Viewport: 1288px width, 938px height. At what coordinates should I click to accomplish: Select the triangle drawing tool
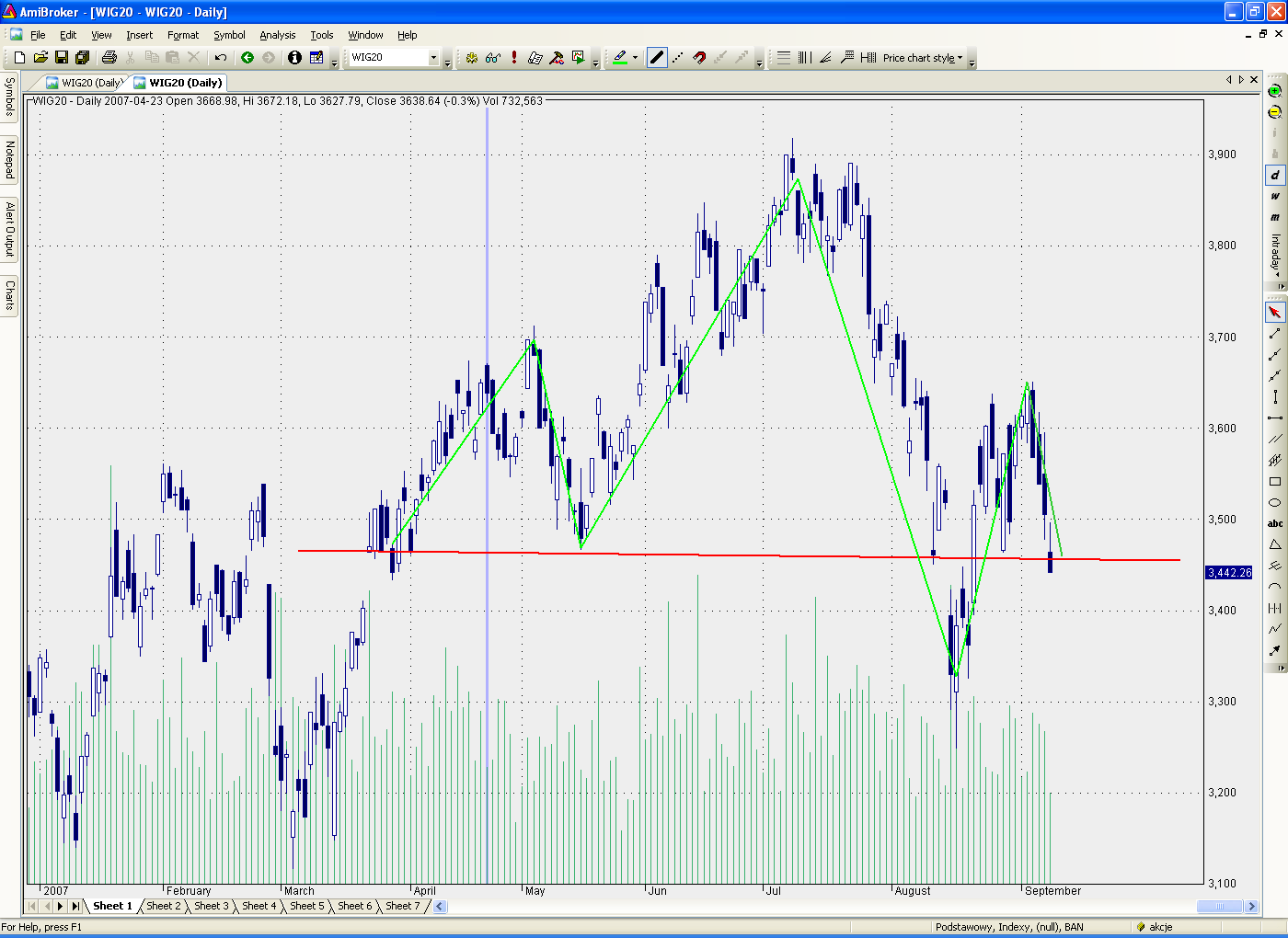(1275, 545)
